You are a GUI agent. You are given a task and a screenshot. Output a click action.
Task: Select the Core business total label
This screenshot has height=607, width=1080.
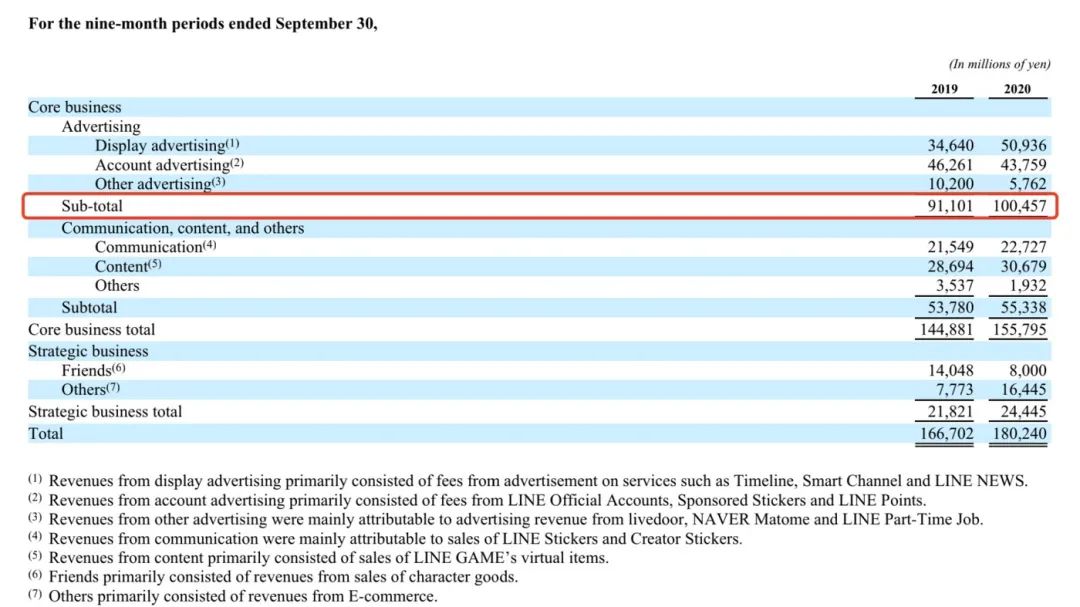92,329
